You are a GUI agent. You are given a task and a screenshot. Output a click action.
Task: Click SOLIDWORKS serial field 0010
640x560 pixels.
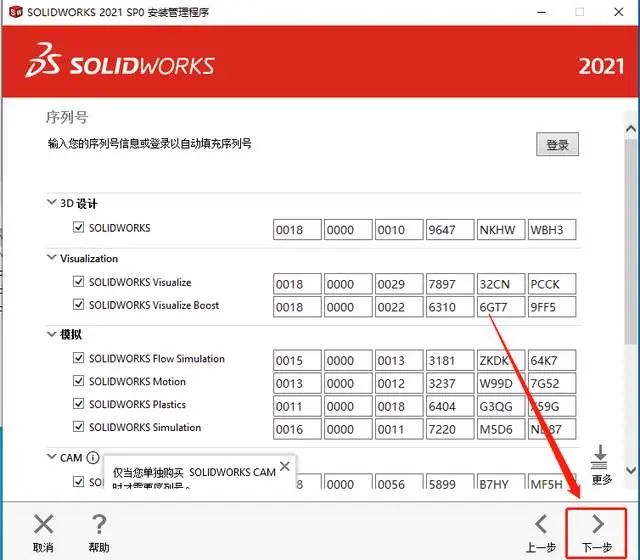(399, 229)
